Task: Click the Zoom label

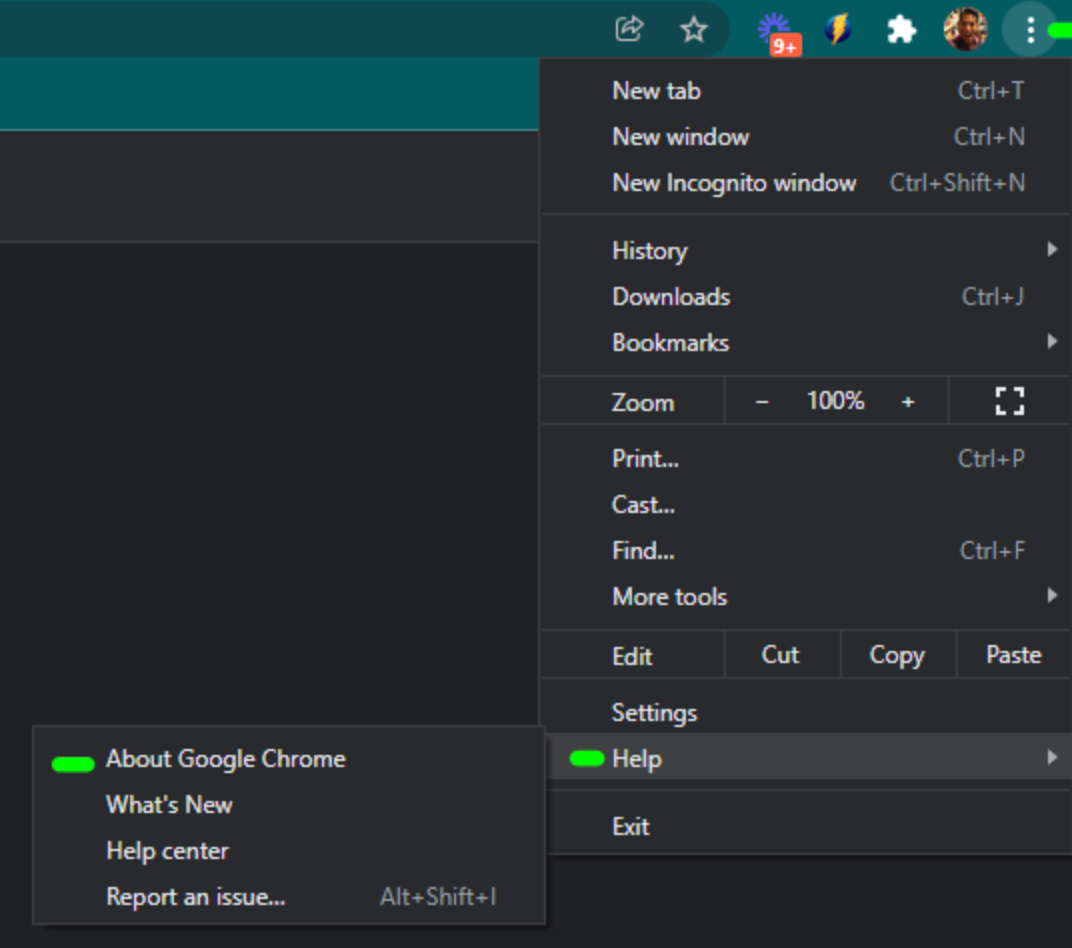Action: (643, 403)
